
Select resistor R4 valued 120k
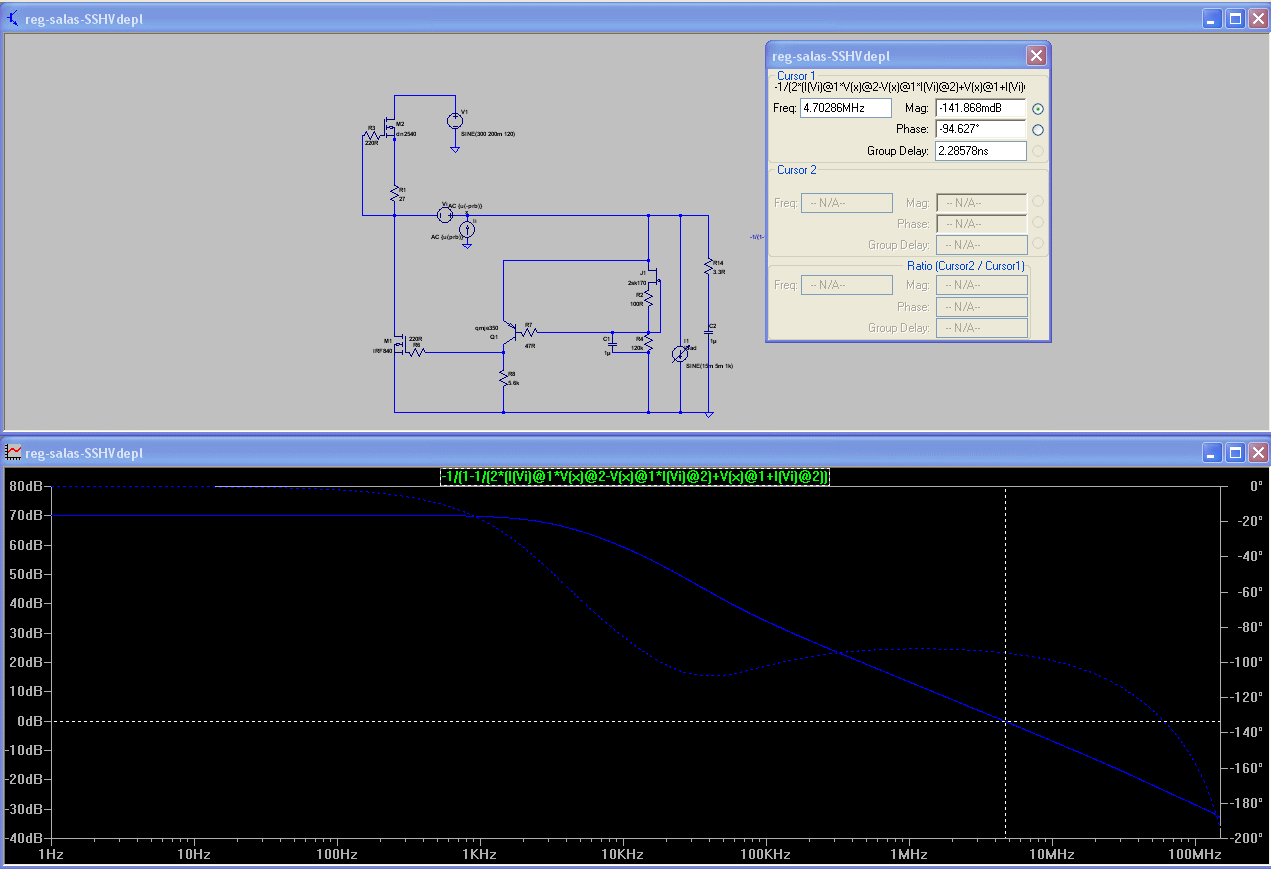point(649,343)
